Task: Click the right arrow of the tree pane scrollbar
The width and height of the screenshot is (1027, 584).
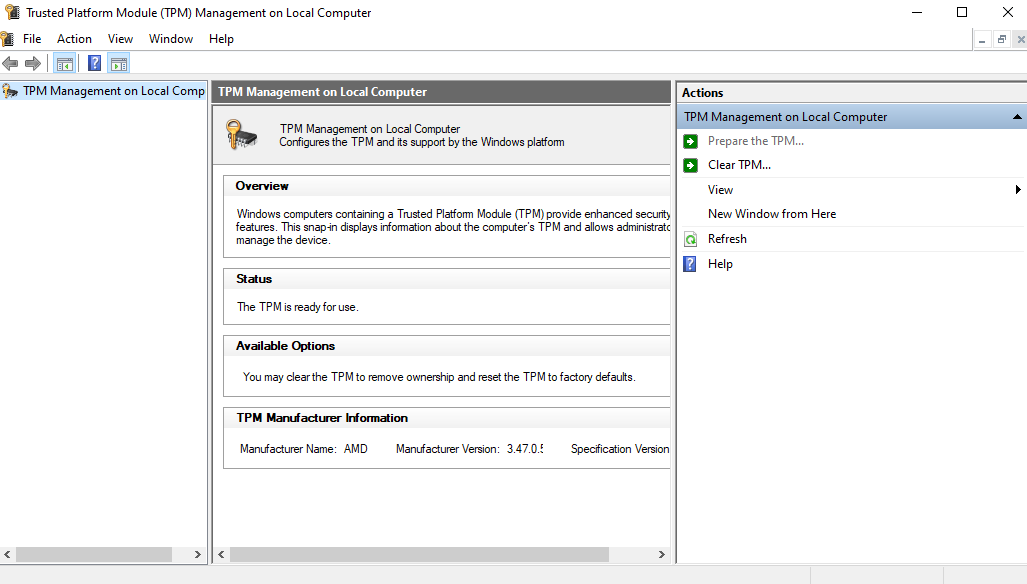Action: pos(198,555)
